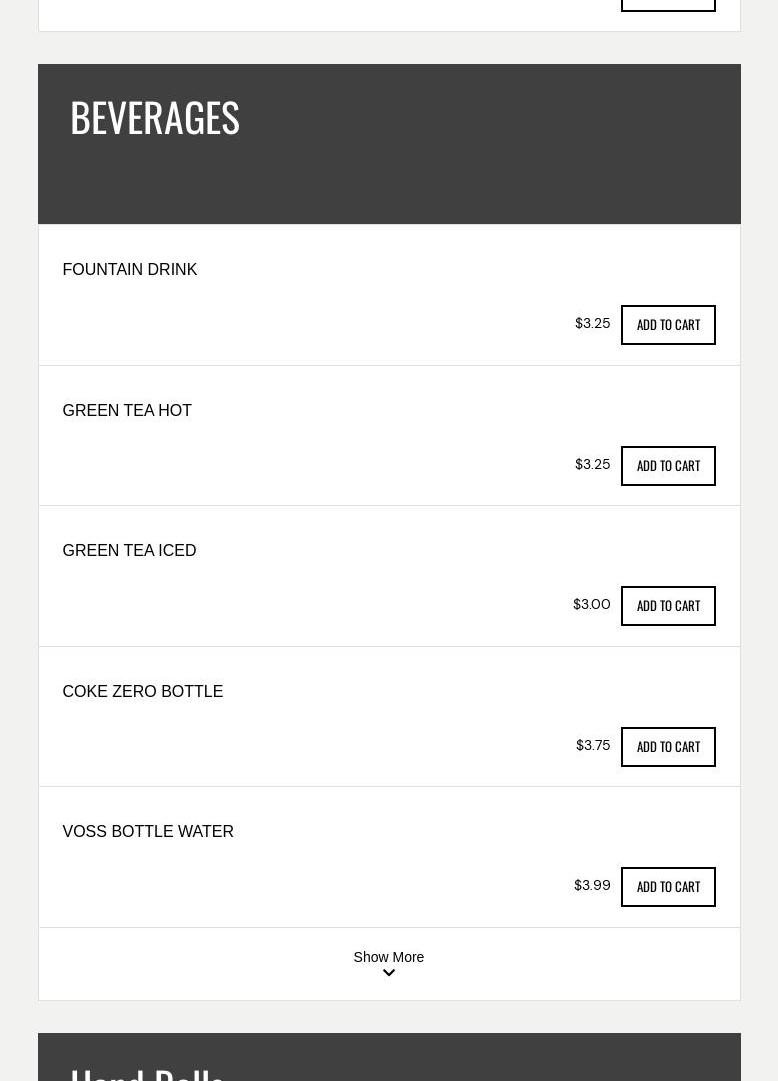The image size is (778, 1081).
Task: Click the chevron arrow below Show More
Action: 389,973
